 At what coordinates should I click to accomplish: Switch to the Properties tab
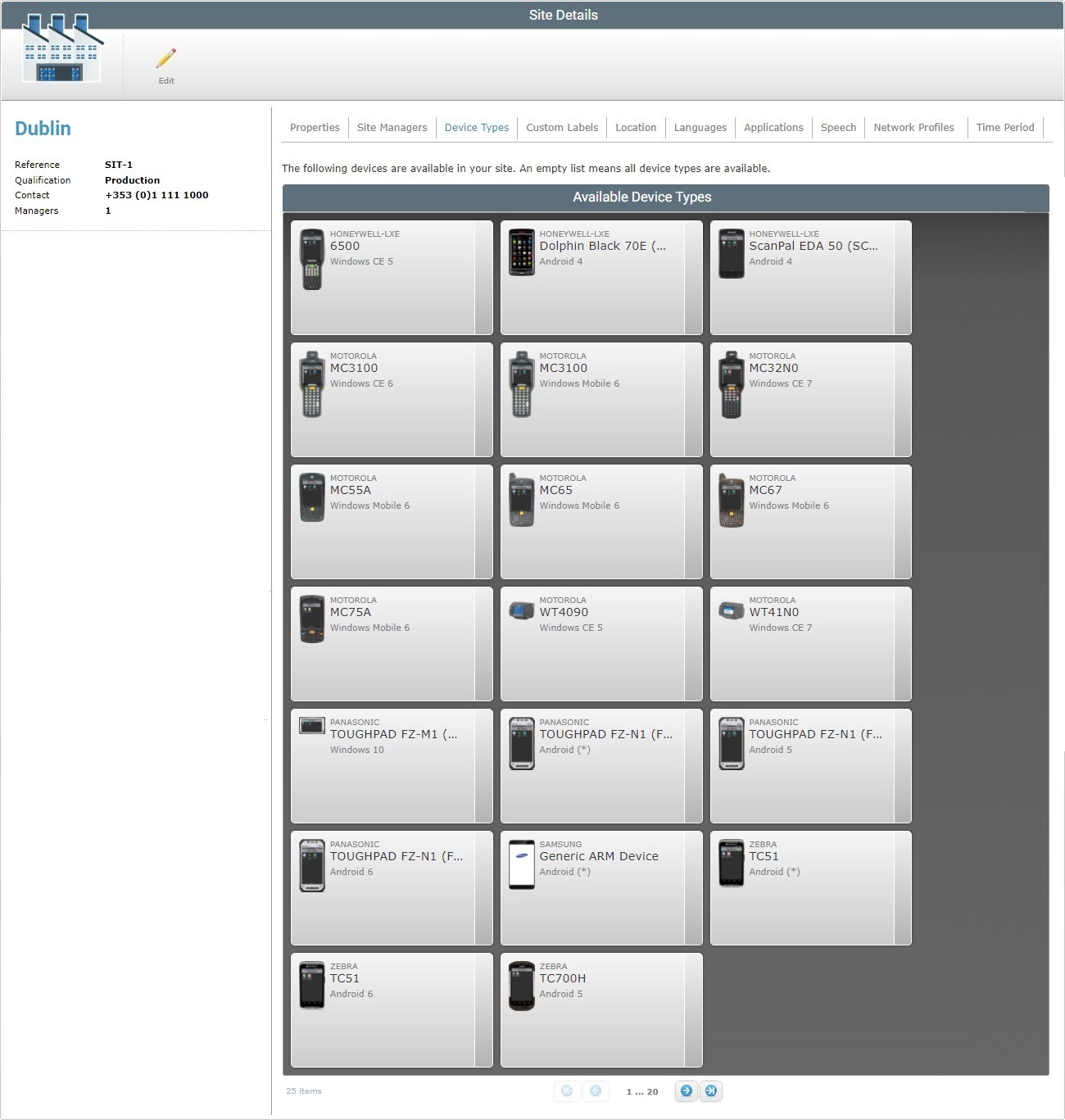coord(315,127)
